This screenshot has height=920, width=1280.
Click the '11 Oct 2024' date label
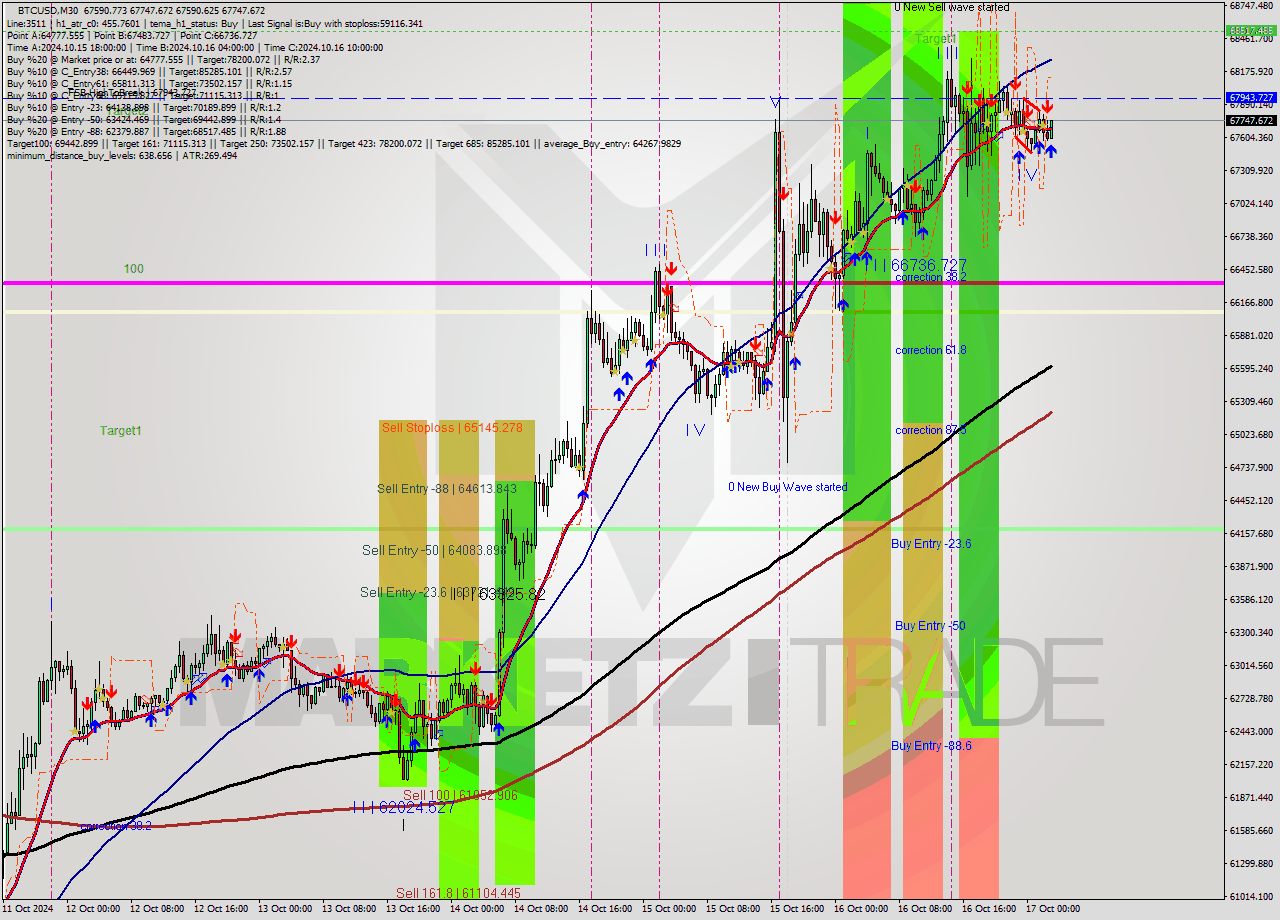30,909
